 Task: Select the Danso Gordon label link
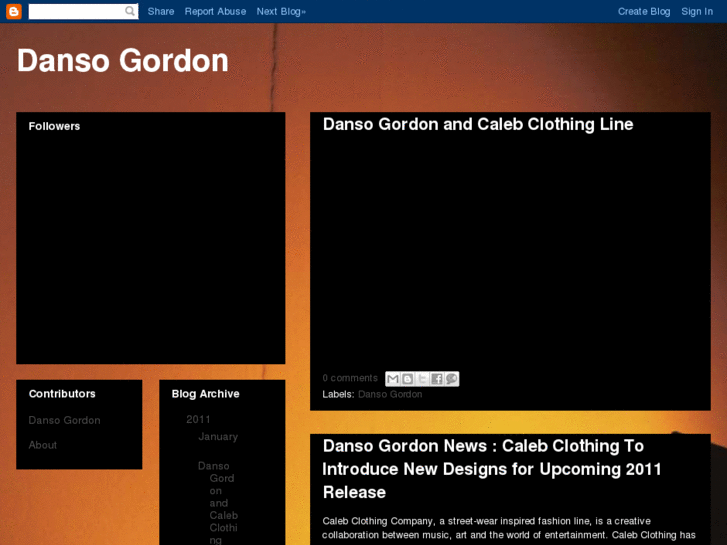(390, 394)
